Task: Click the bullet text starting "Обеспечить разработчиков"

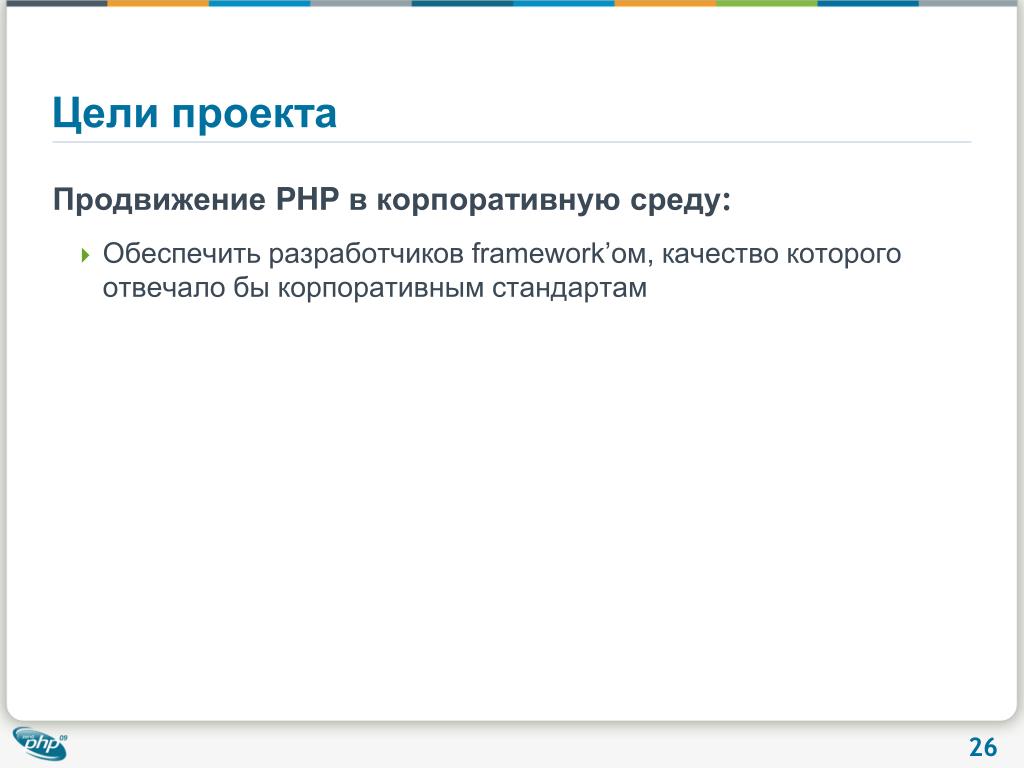Action: [502, 270]
